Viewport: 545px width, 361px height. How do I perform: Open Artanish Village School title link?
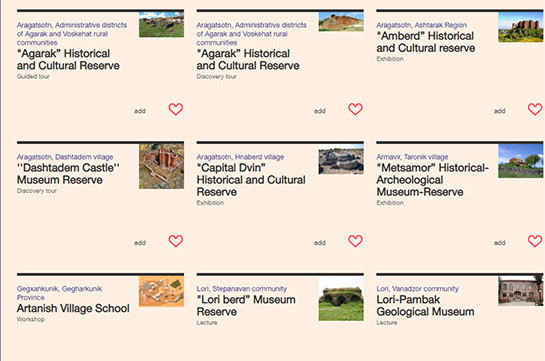pyautogui.click(x=73, y=308)
